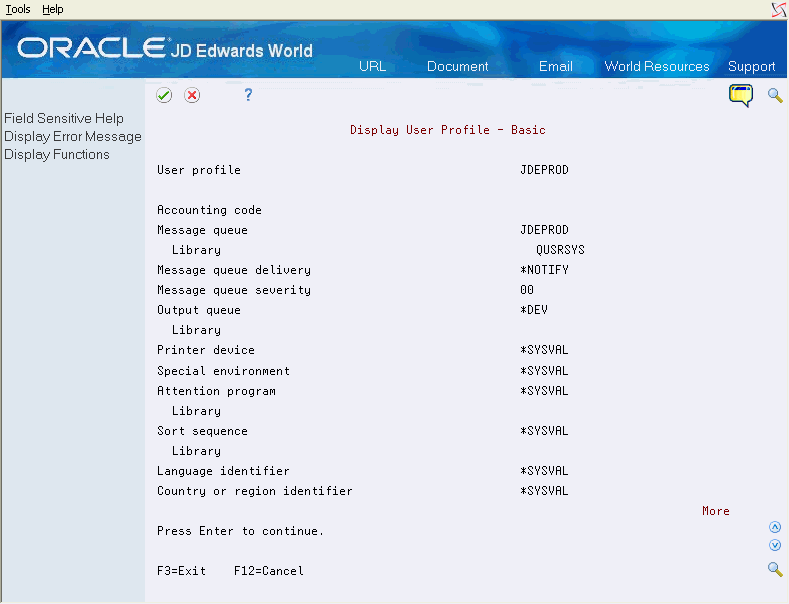Select Display Functions
The image size is (789, 604).
57,155
